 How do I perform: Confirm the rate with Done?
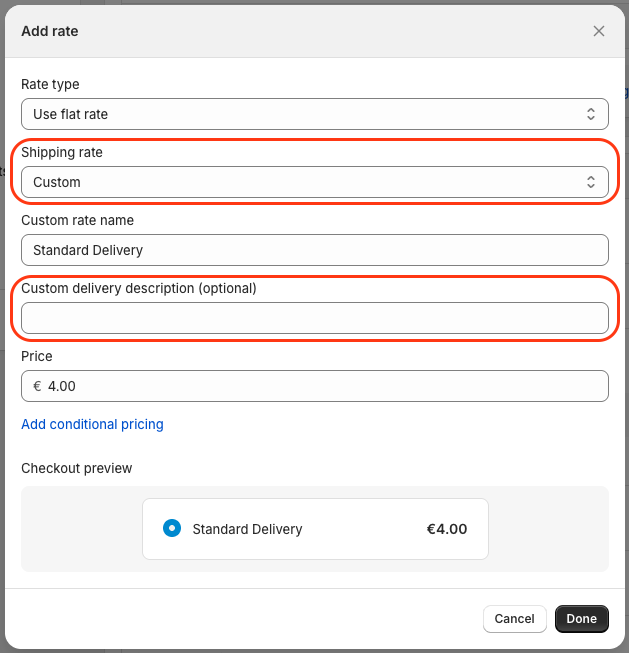tap(582, 619)
